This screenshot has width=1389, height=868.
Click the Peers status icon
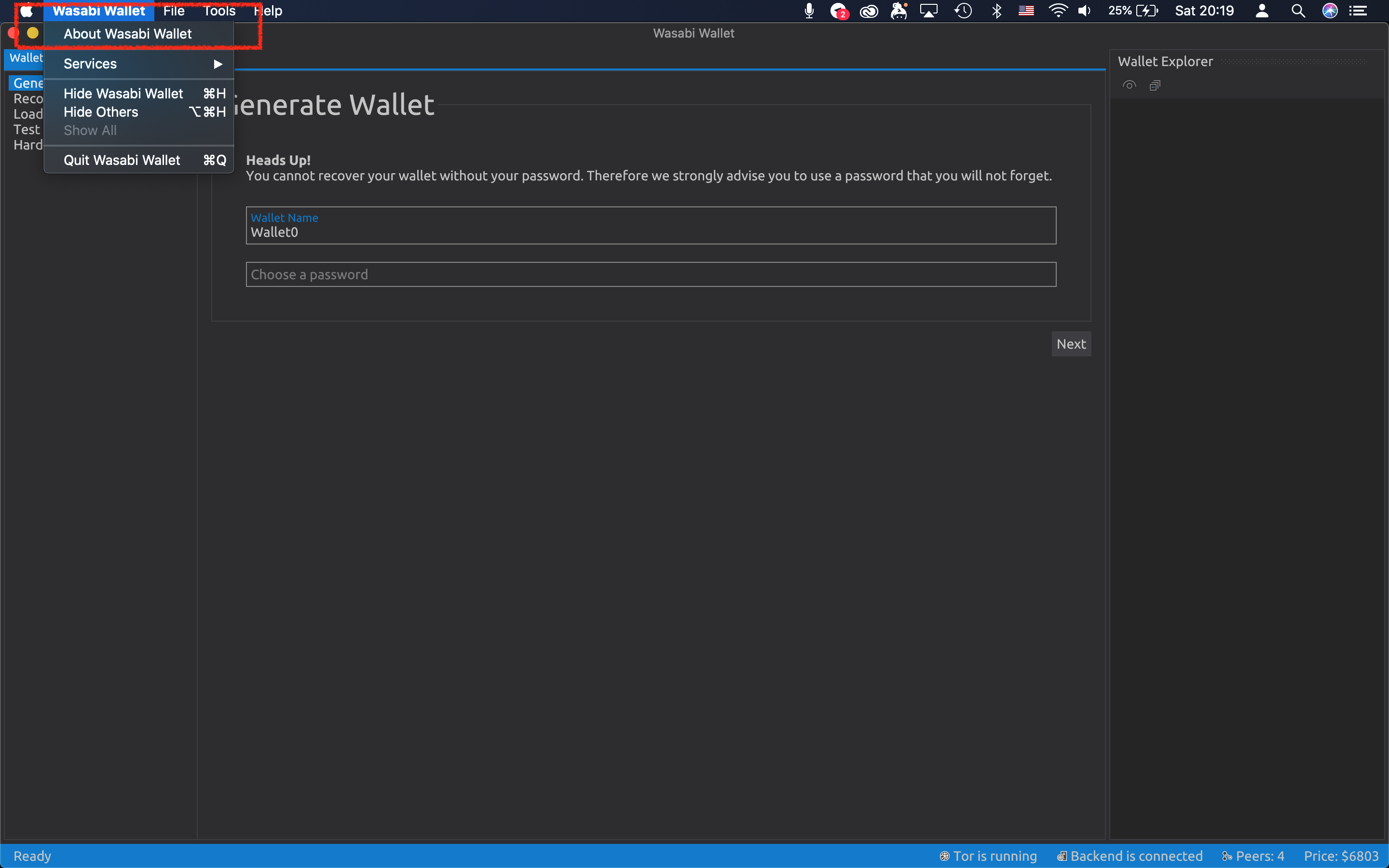(1227, 856)
